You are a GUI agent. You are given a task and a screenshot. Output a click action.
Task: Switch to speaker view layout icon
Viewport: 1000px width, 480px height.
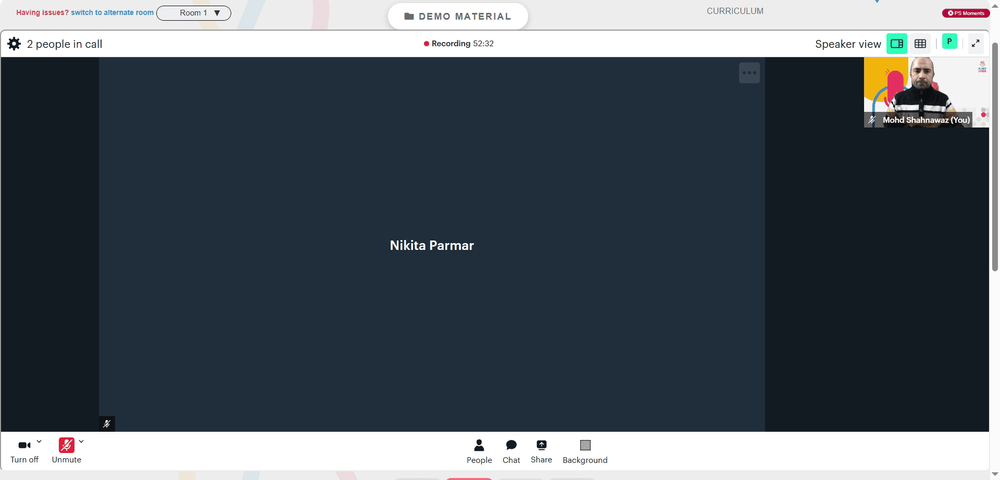point(897,43)
